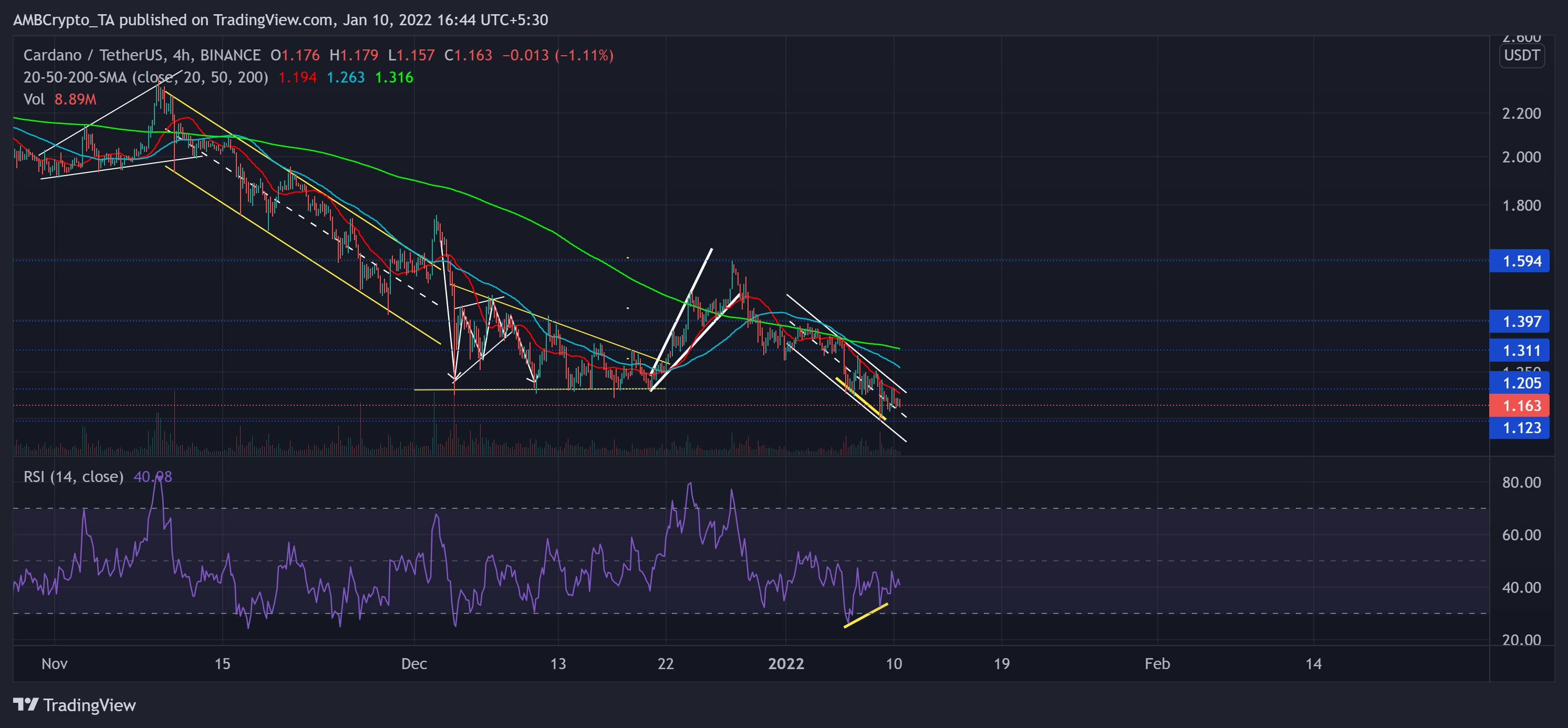Click the AMBCrypto_TA published header text
The image size is (1568, 728).
tap(280, 20)
